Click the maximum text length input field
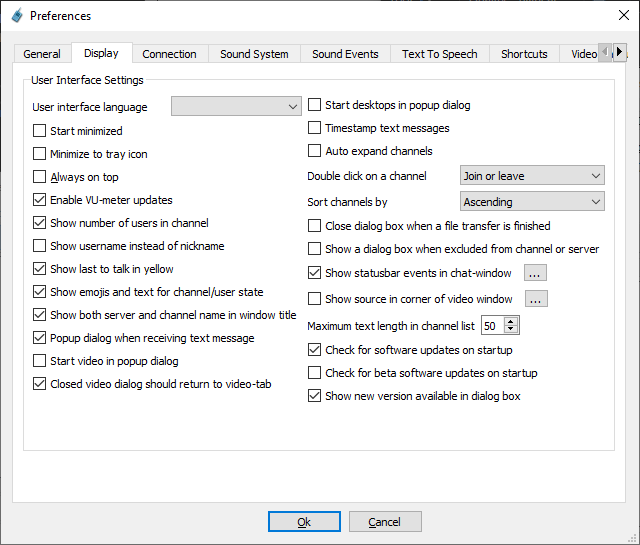Screen dimensions: 640x545 pyautogui.click(x=492, y=326)
